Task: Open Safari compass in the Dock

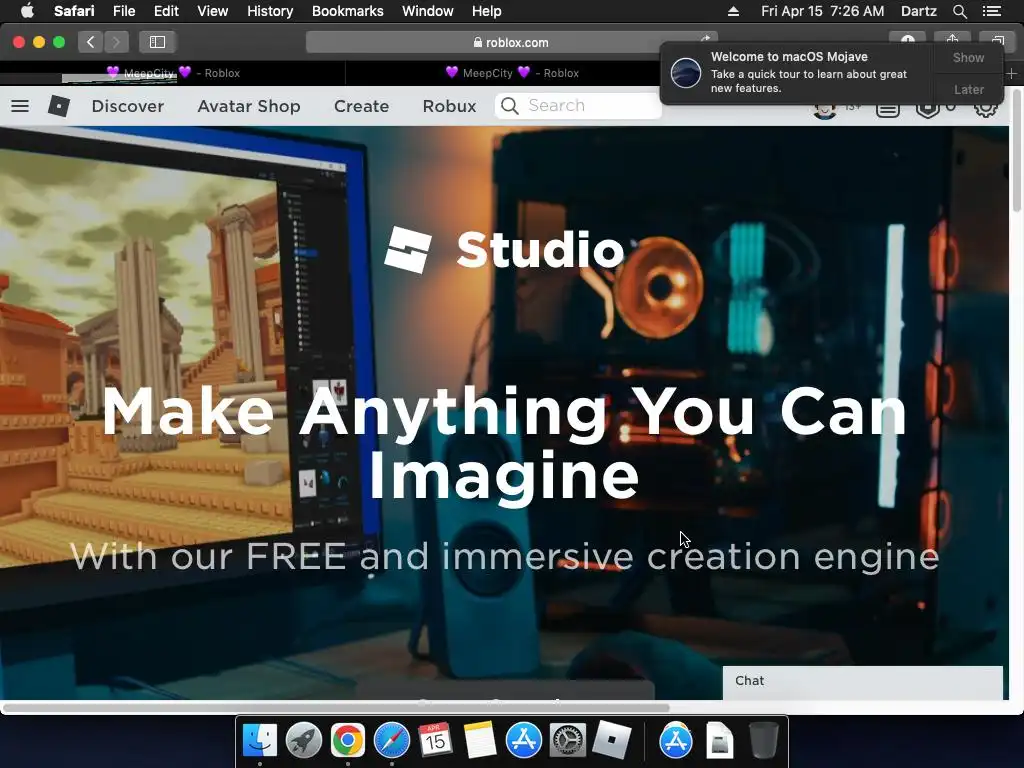Action: pyautogui.click(x=392, y=740)
